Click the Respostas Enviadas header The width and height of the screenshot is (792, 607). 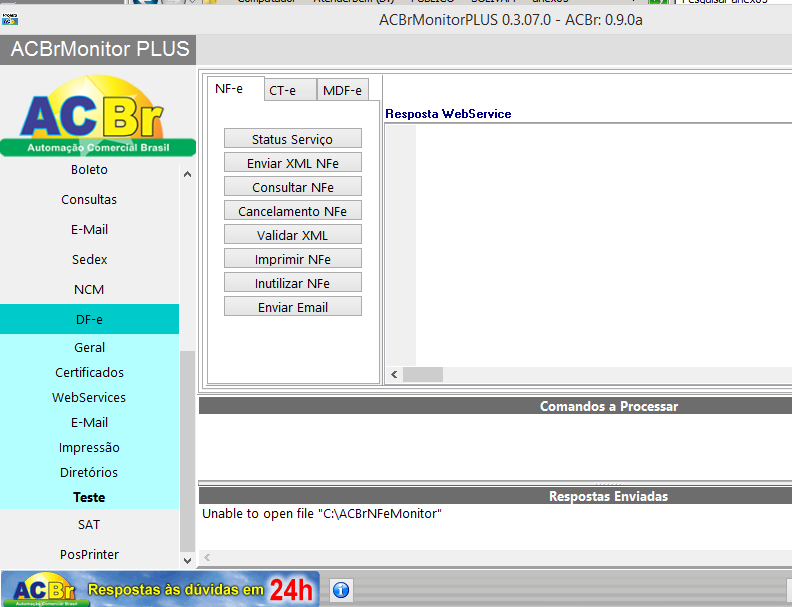coord(496,496)
